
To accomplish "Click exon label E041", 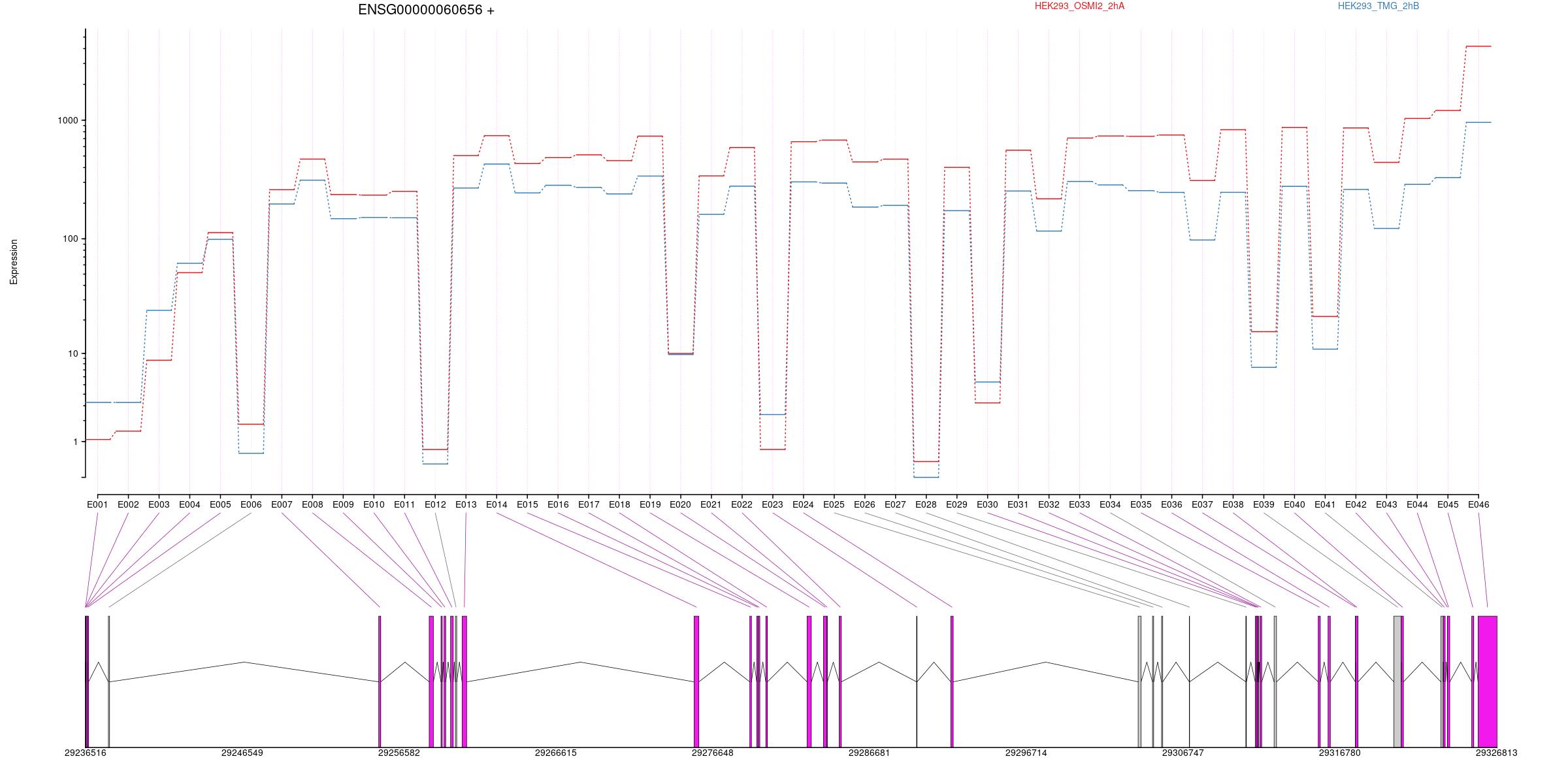I will tap(1325, 504).
